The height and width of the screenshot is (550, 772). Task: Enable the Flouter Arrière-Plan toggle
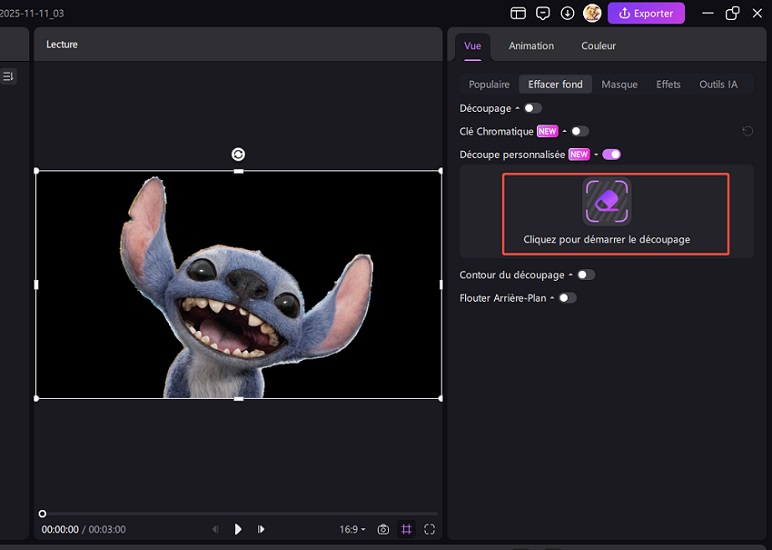567,298
